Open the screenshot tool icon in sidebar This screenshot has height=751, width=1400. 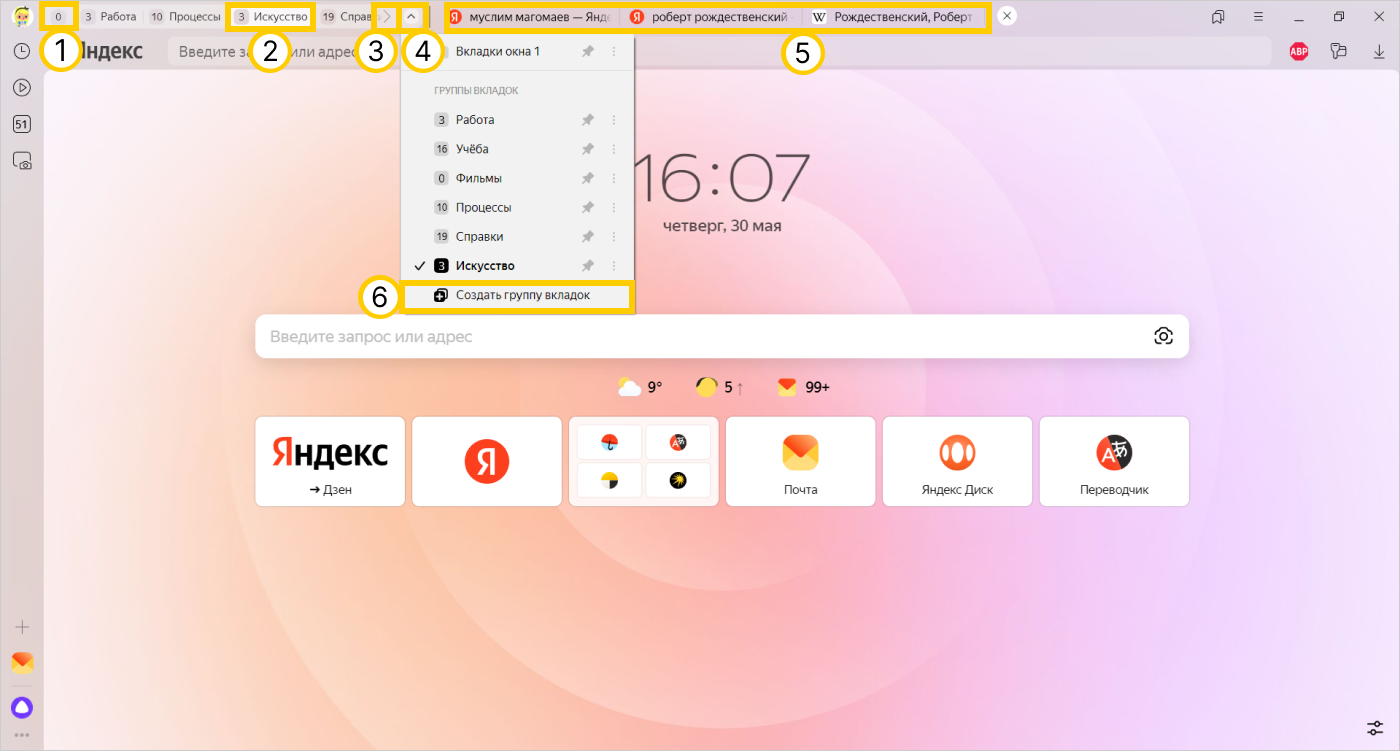tap(22, 160)
